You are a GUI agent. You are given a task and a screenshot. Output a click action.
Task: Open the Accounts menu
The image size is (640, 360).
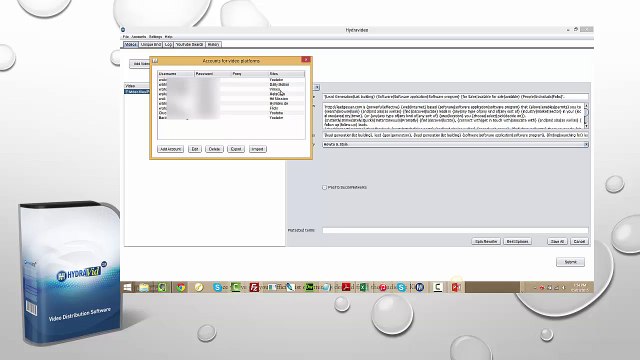tap(139, 37)
